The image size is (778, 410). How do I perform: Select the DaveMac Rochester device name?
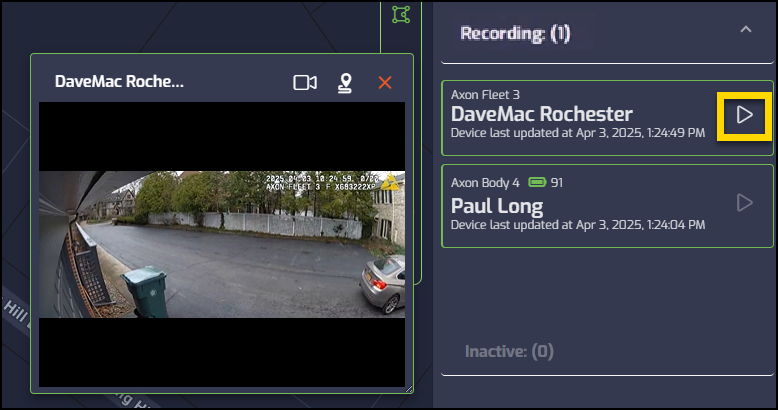(x=541, y=114)
